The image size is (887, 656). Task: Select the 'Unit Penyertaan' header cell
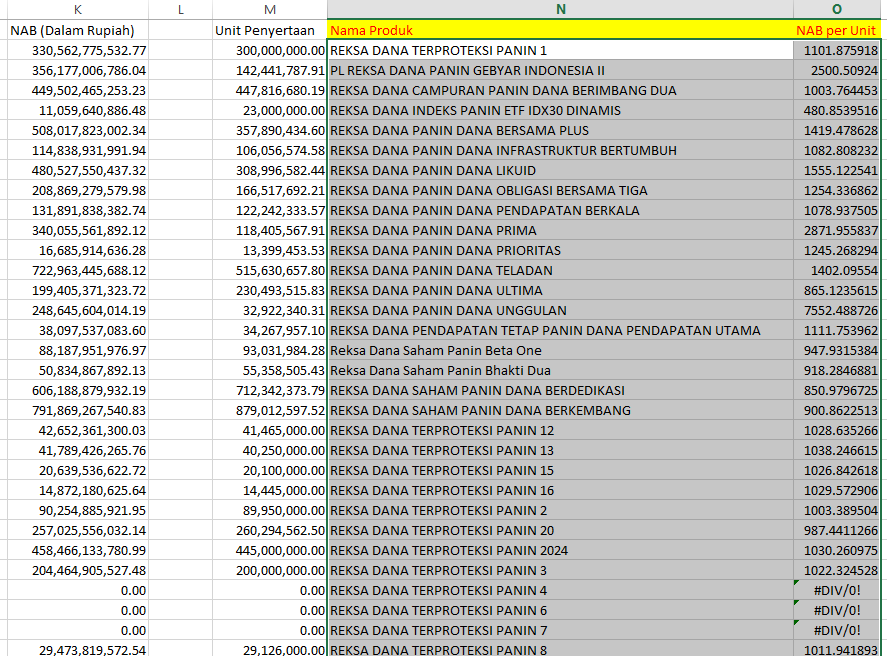pos(269,30)
